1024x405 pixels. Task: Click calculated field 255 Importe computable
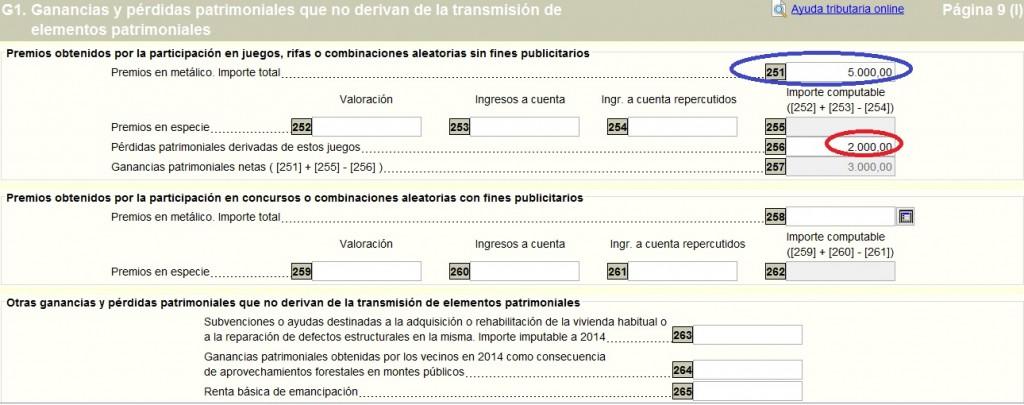(x=840, y=127)
